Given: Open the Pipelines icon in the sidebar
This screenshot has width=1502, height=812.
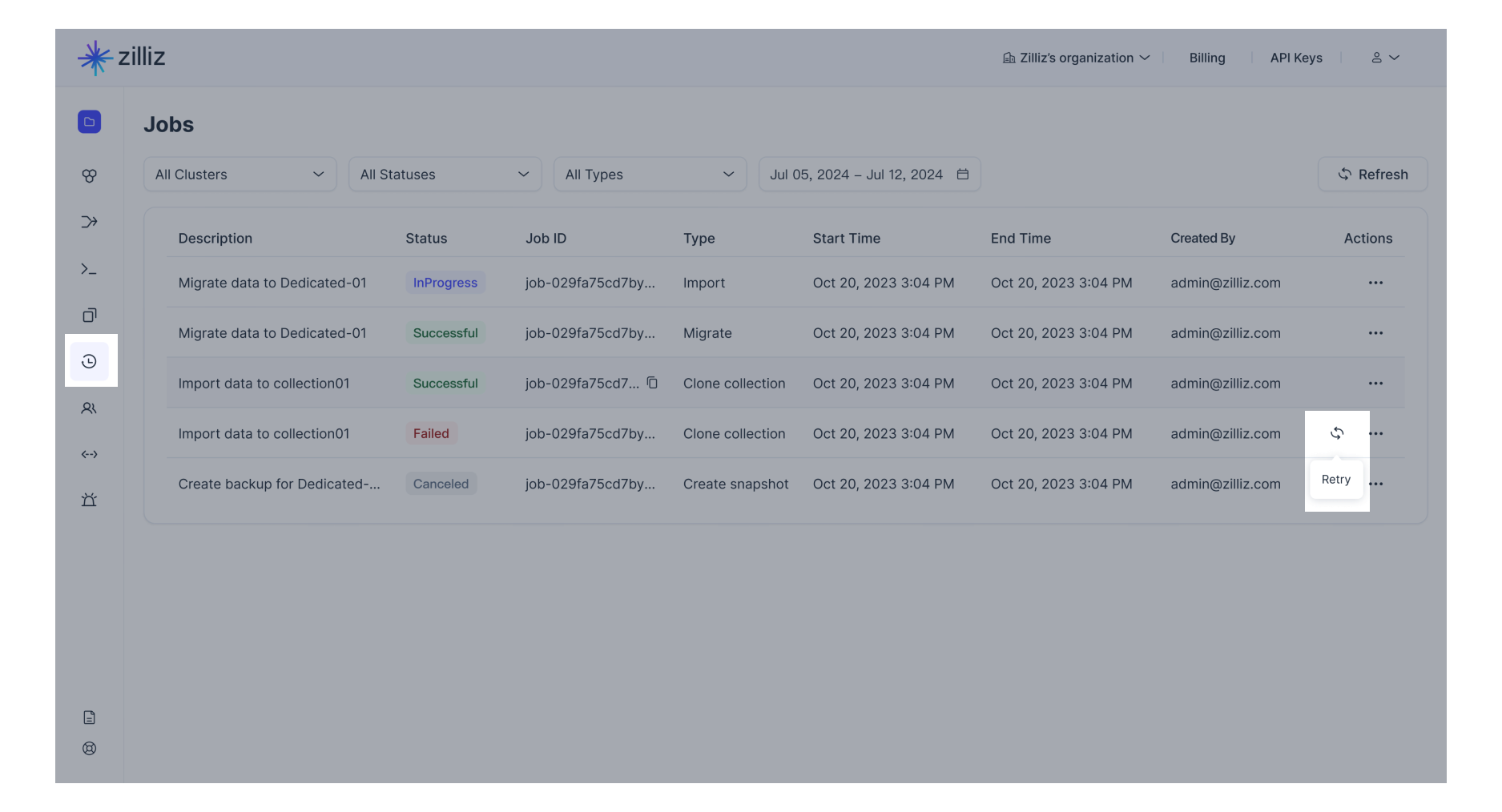Looking at the screenshot, I should 89,222.
